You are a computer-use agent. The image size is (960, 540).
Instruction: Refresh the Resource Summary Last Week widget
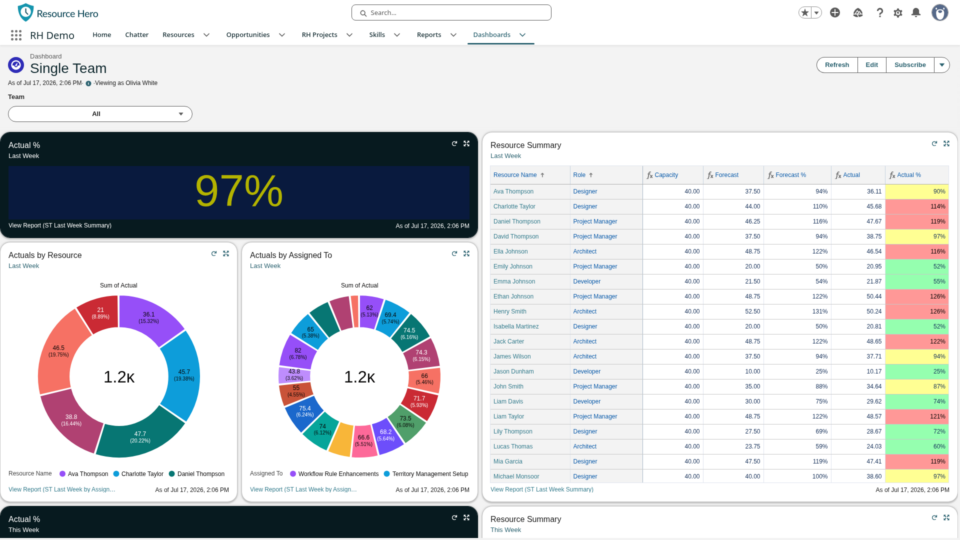(934, 144)
